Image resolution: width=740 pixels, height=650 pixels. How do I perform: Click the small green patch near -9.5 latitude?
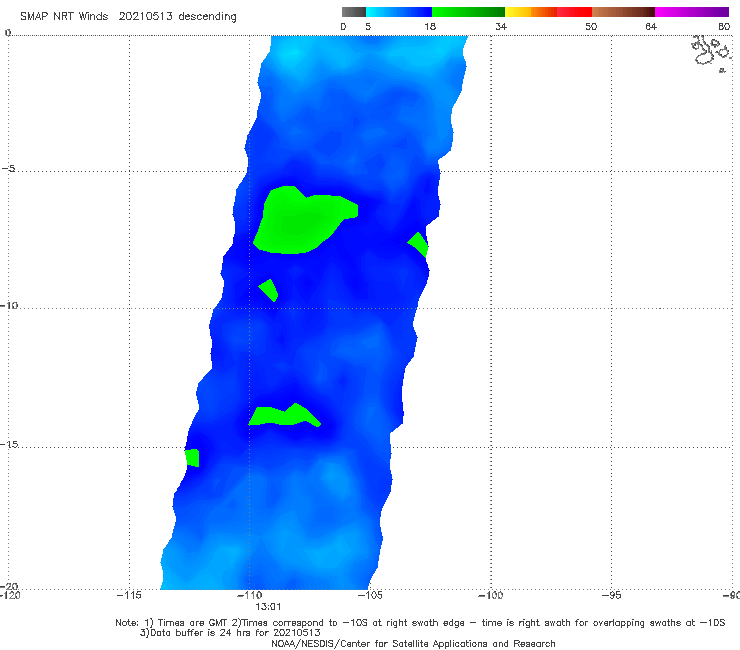[x=269, y=290]
